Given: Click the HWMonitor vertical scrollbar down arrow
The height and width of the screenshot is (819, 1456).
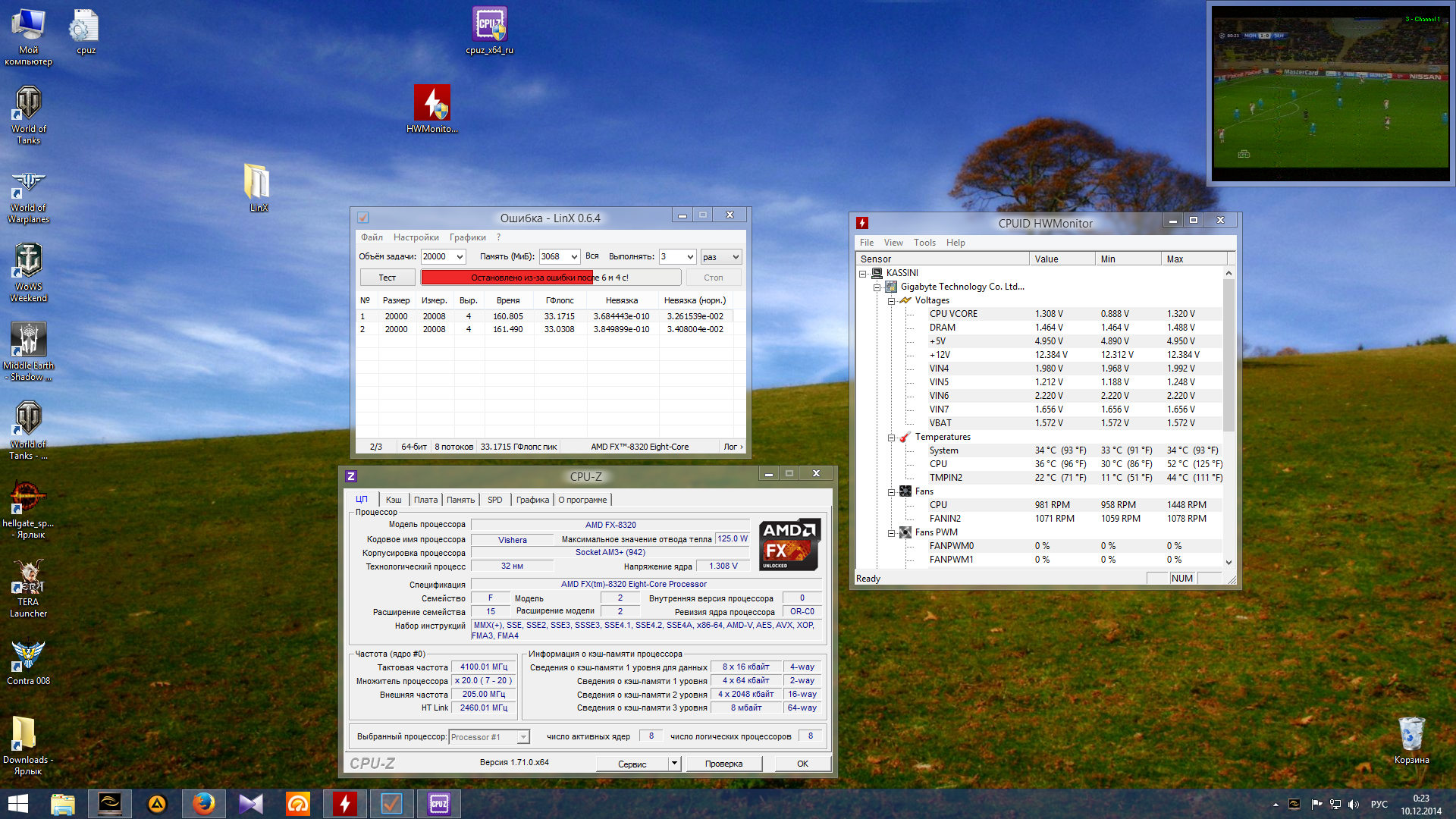Looking at the screenshot, I should coord(1228,562).
